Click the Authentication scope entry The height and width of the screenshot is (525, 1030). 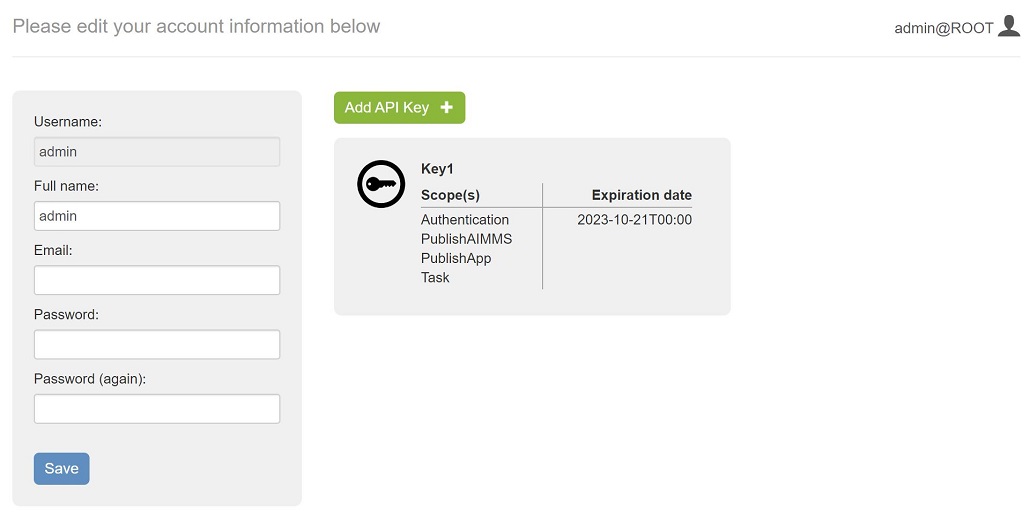465,219
